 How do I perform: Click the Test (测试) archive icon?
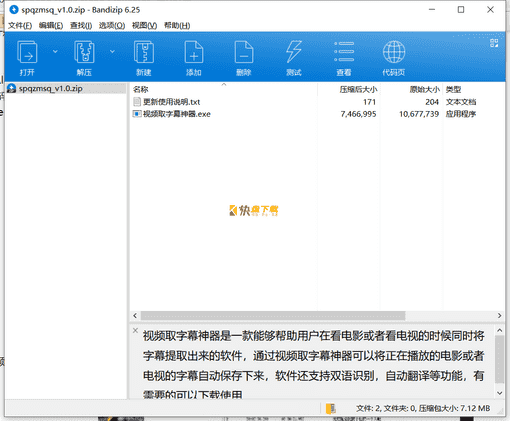tap(294, 52)
